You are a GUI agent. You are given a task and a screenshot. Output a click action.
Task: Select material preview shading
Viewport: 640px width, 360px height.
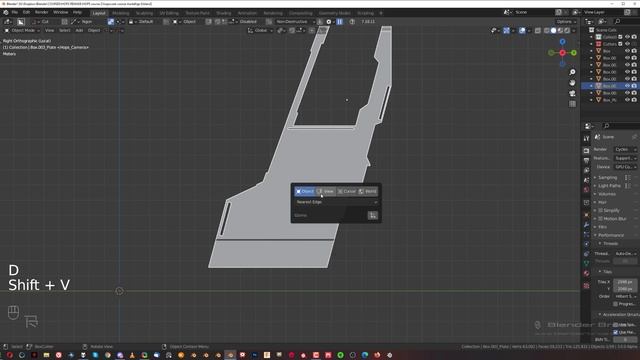point(560,31)
